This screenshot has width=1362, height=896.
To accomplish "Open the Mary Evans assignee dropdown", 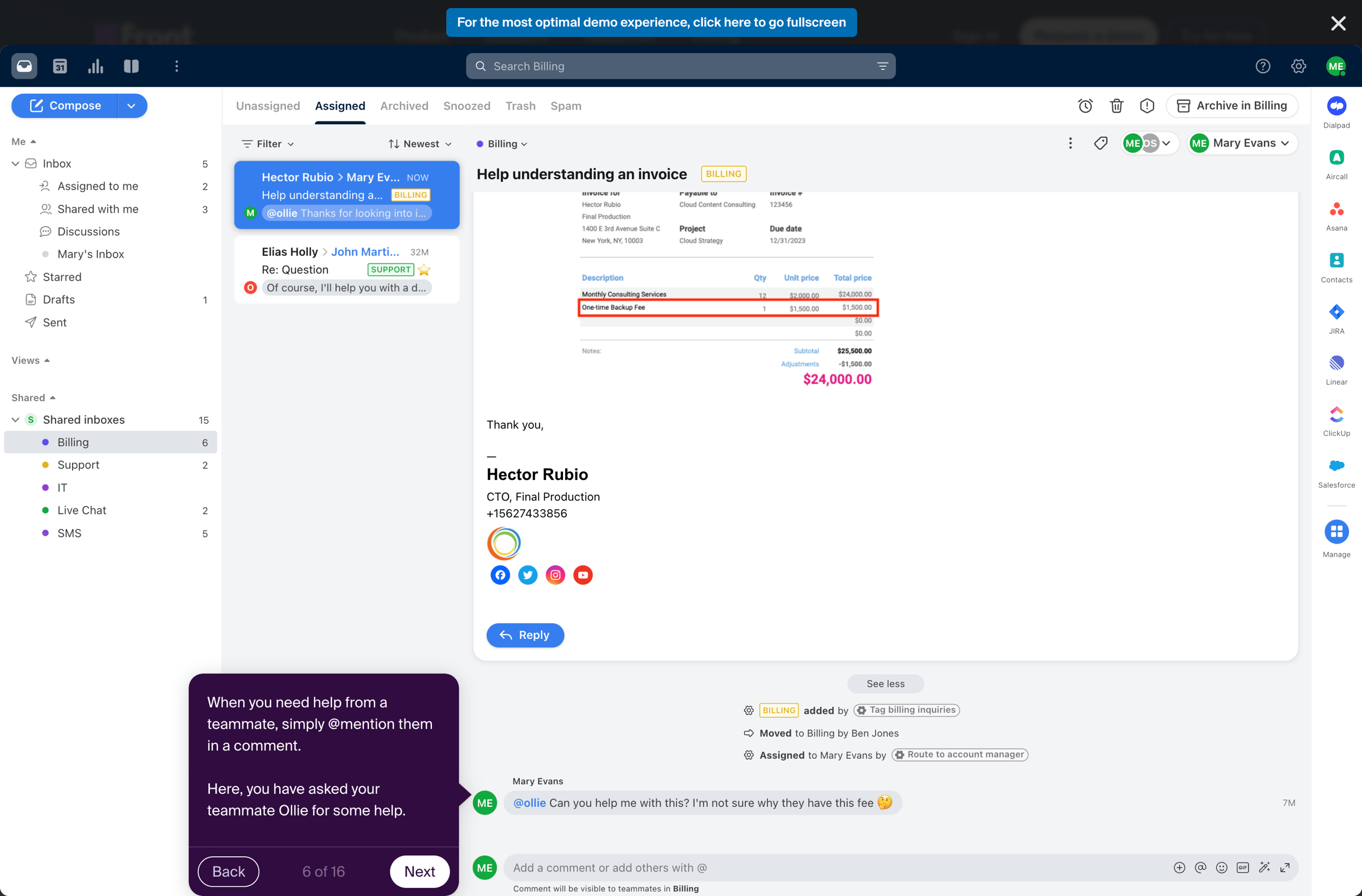I will [x=1241, y=143].
